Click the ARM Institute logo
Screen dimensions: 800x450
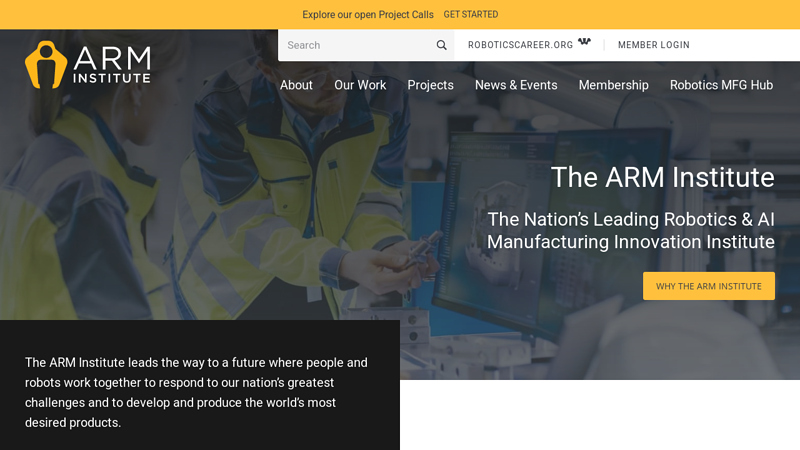click(x=88, y=65)
